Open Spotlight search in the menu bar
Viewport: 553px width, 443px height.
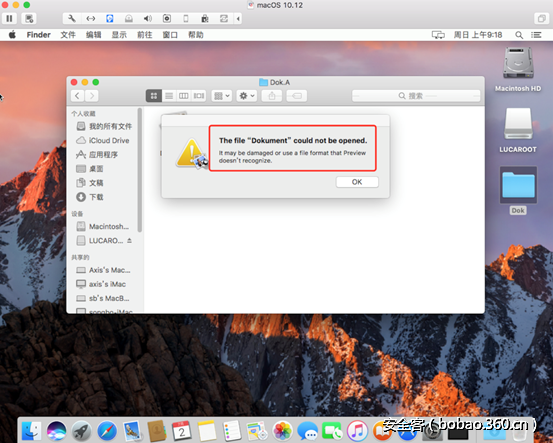[x=519, y=35]
